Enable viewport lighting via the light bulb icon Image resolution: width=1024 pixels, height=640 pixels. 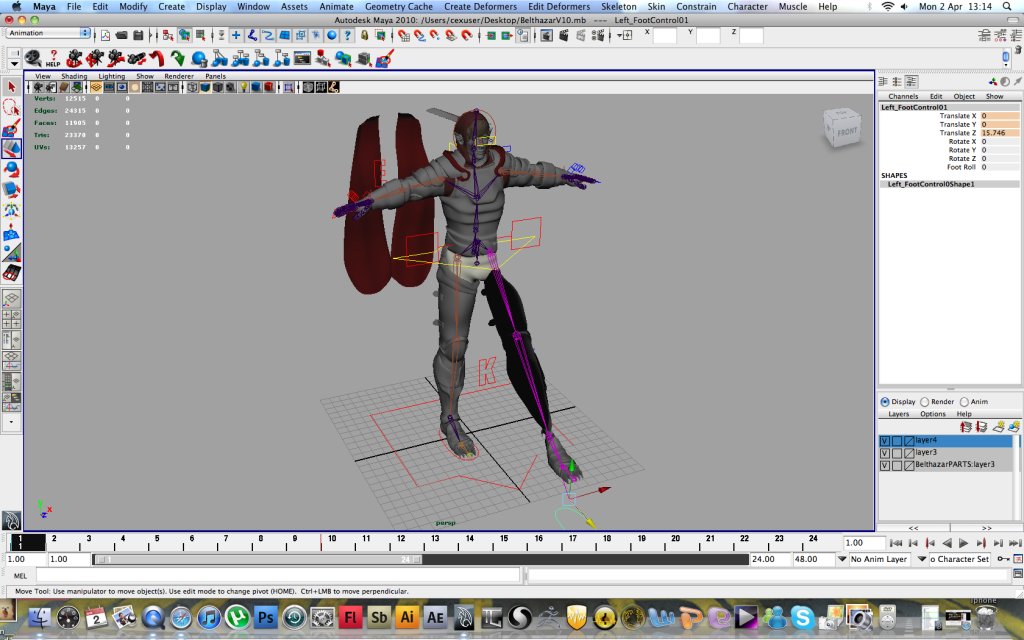[242, 87]
